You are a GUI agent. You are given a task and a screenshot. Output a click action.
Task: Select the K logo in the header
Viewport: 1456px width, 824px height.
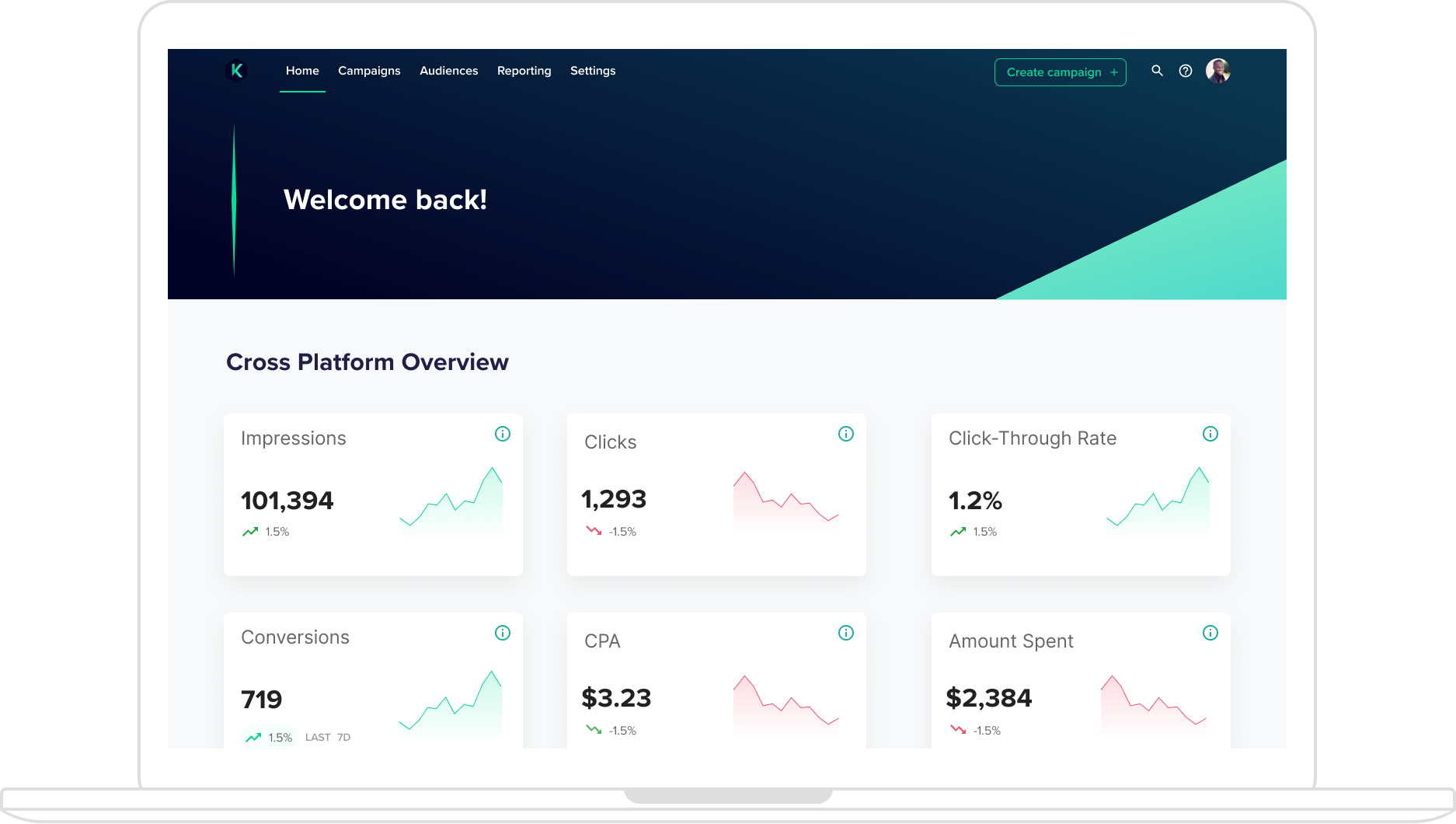[x=235, y=71]
